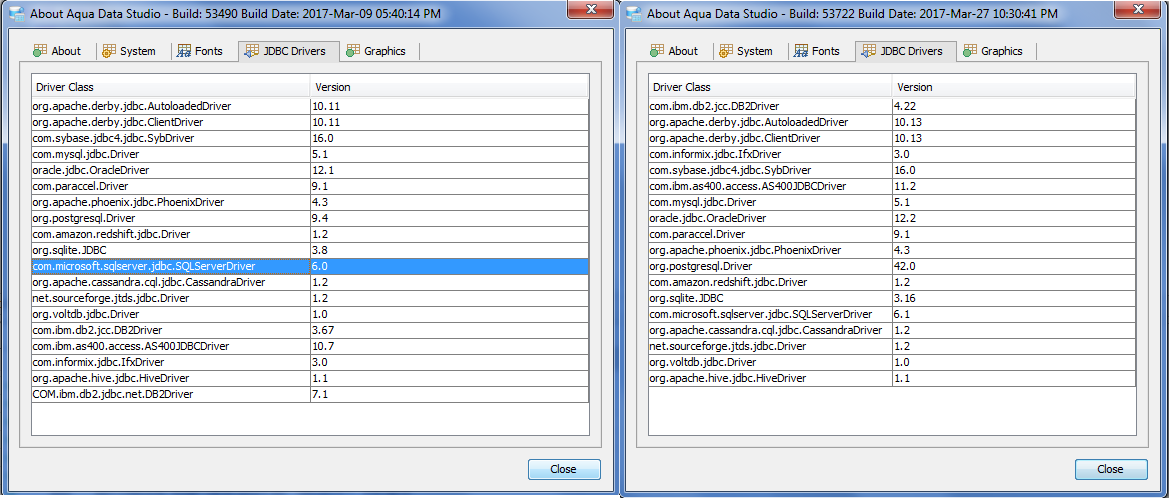Sort by Driver Class header in Build 53490 window
The image size is (1169, 498).
(x=171, y=87)
